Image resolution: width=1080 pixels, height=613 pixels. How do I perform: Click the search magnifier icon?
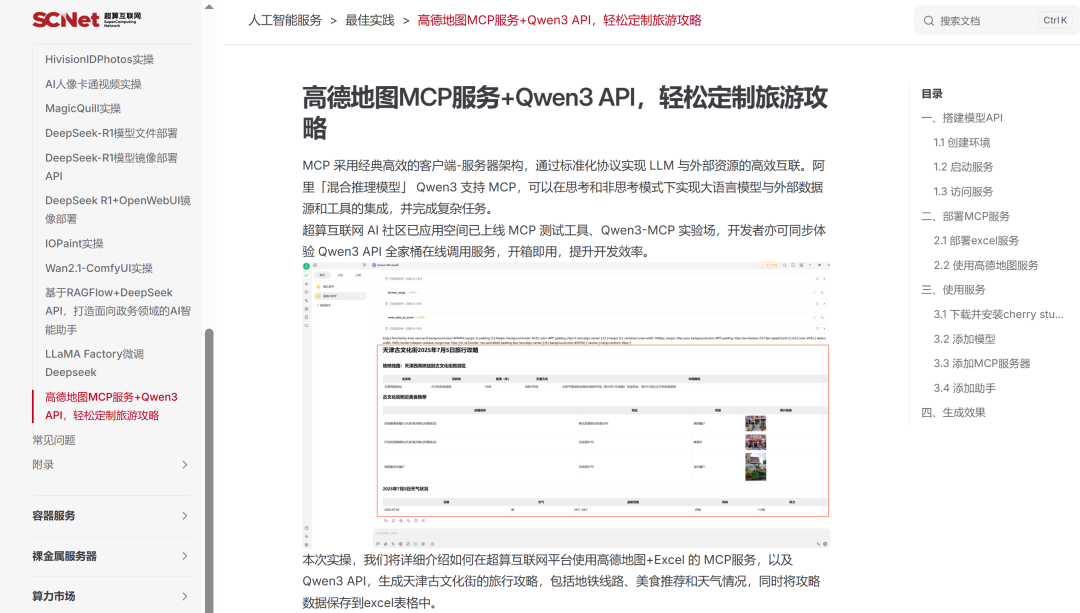pos(928,21)
